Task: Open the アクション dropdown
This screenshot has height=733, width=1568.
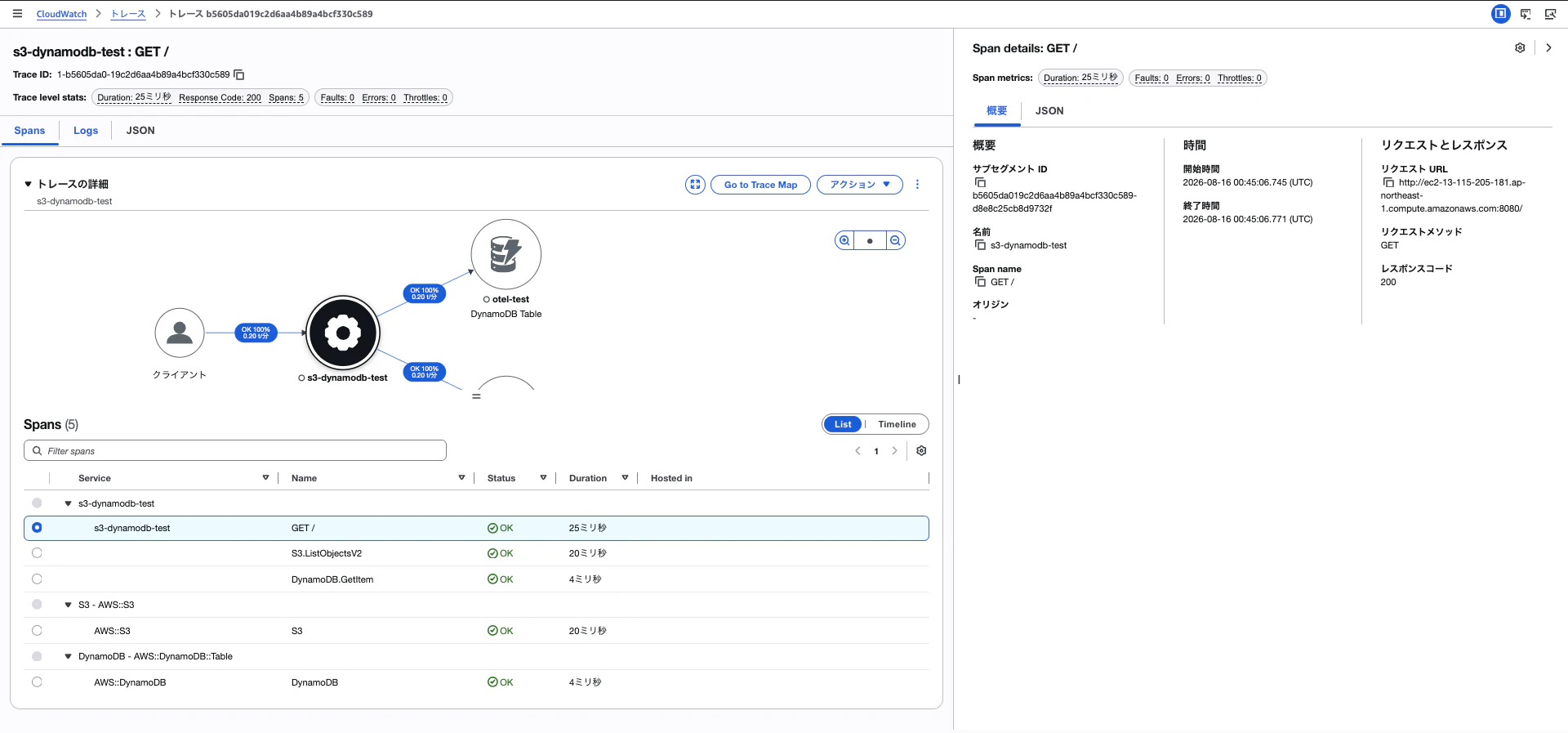Action: [x=860, y=185]
